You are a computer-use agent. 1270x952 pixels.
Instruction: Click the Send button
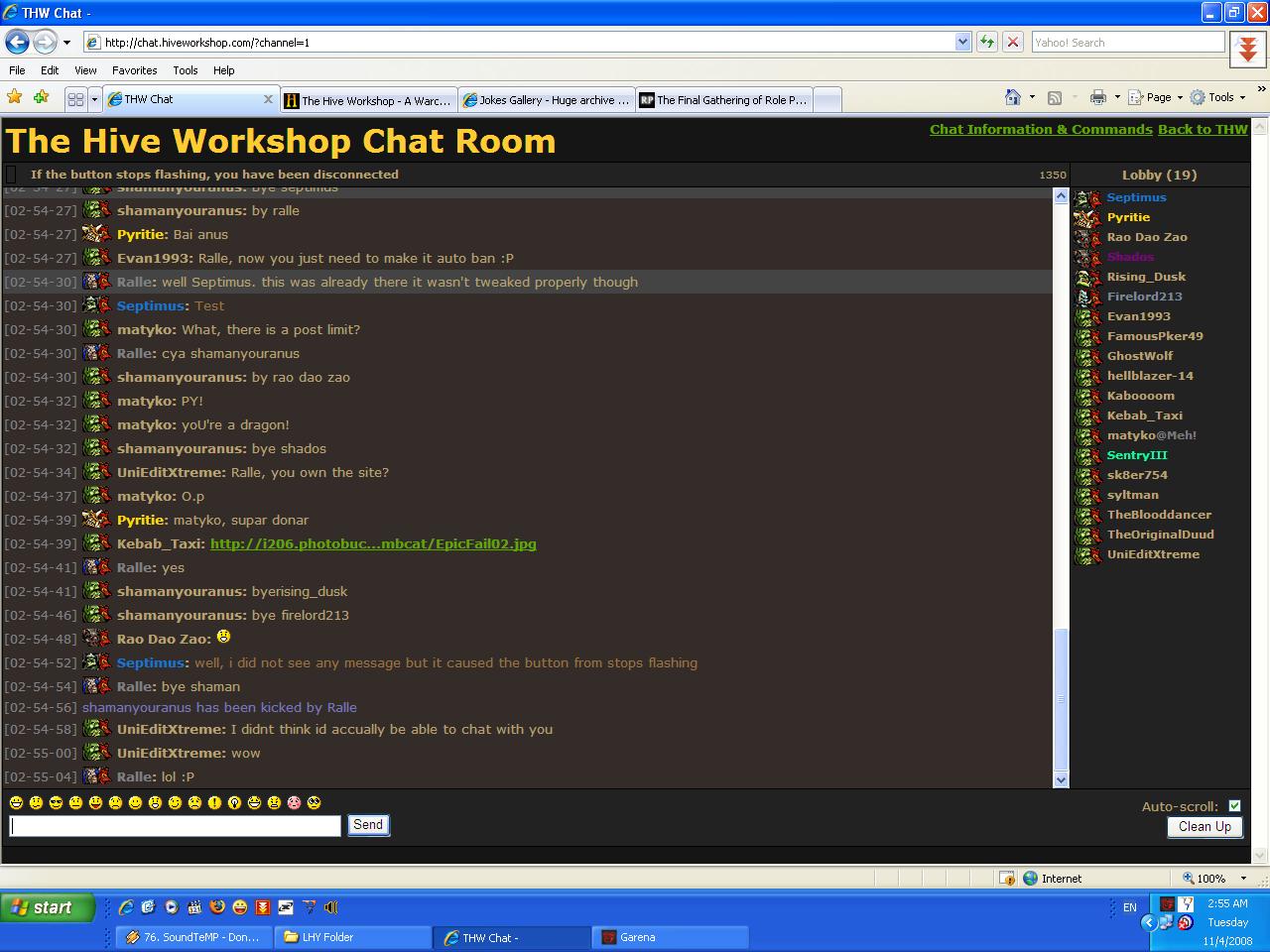[x=368, y=825]
